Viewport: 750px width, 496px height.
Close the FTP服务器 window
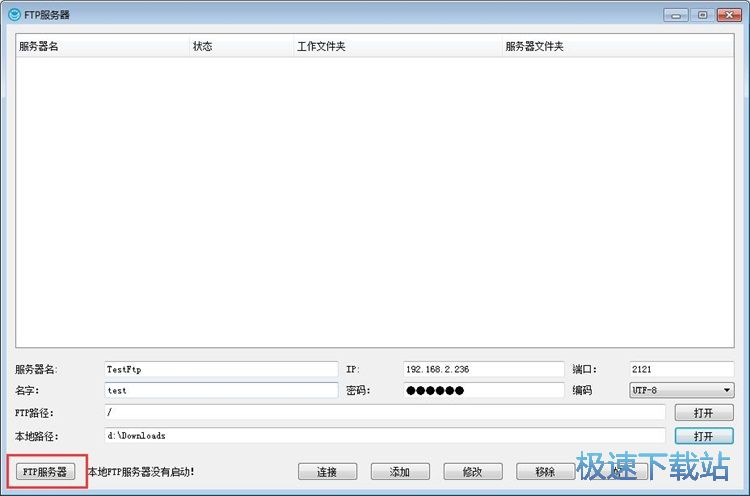click(729, 15)
